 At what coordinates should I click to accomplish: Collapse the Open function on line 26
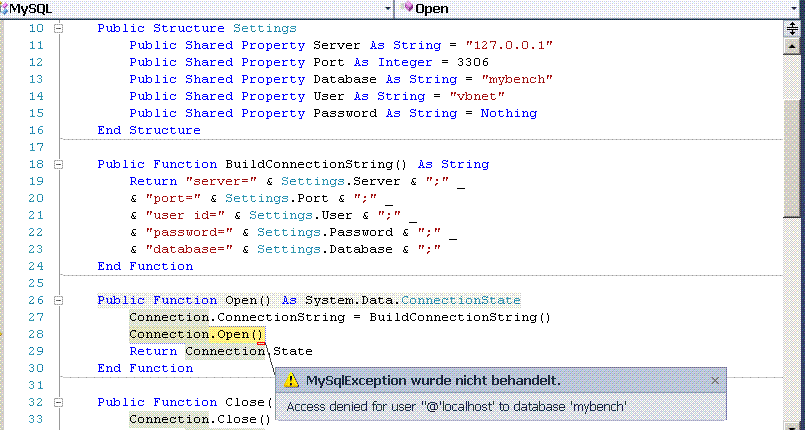(x=59, y=300)
